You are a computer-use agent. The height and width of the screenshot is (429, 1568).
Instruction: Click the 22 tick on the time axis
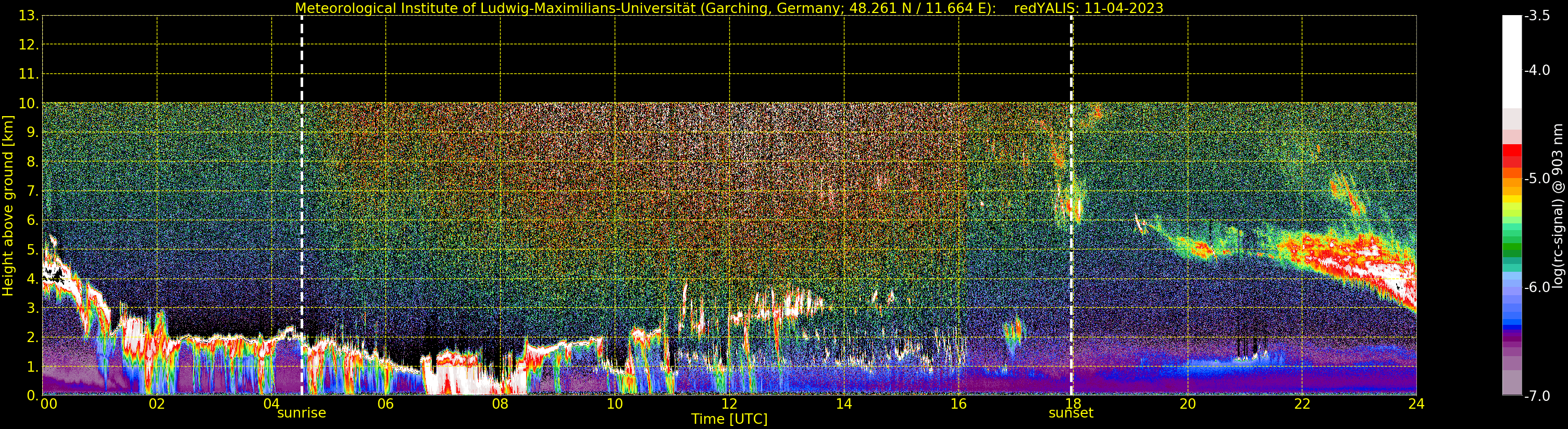click(x=1302, y=404)
